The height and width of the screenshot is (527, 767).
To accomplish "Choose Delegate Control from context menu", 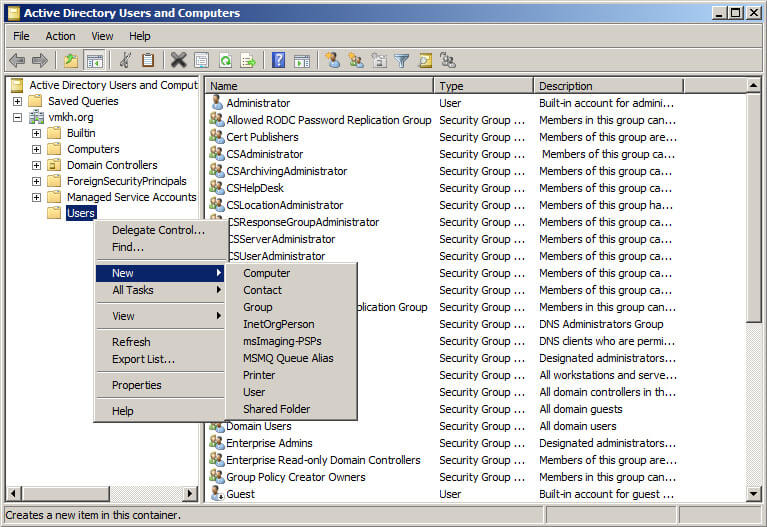I will [160, 230].
